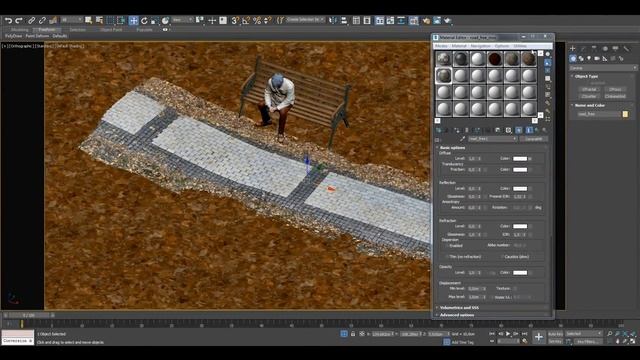
Task: Click the Mirror tool icon
Action: coord(333,20)
